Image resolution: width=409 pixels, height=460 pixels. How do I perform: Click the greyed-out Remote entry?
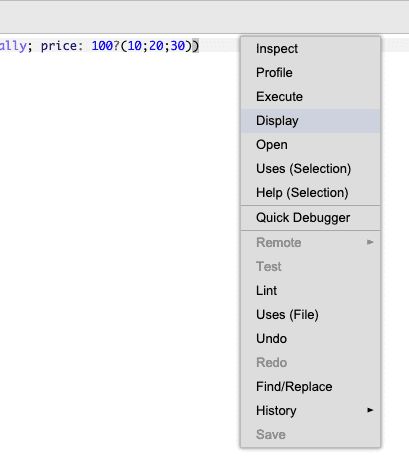coord(310,243)
